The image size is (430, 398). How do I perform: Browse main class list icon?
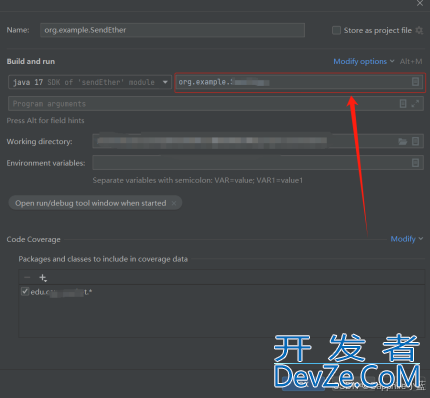pyautogui.click(x=415, y=82)
